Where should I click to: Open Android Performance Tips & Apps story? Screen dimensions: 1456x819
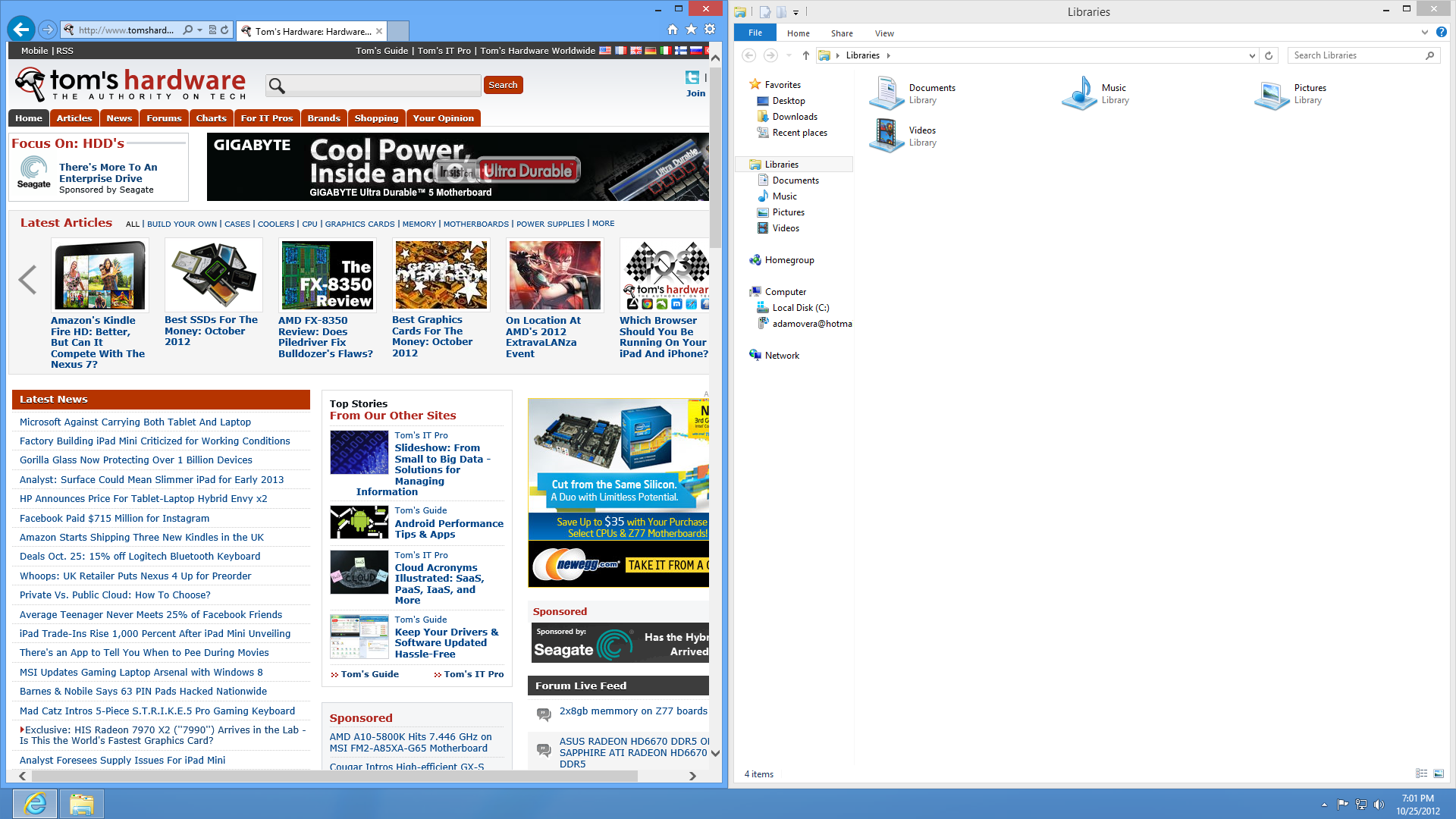click(449, 529)
